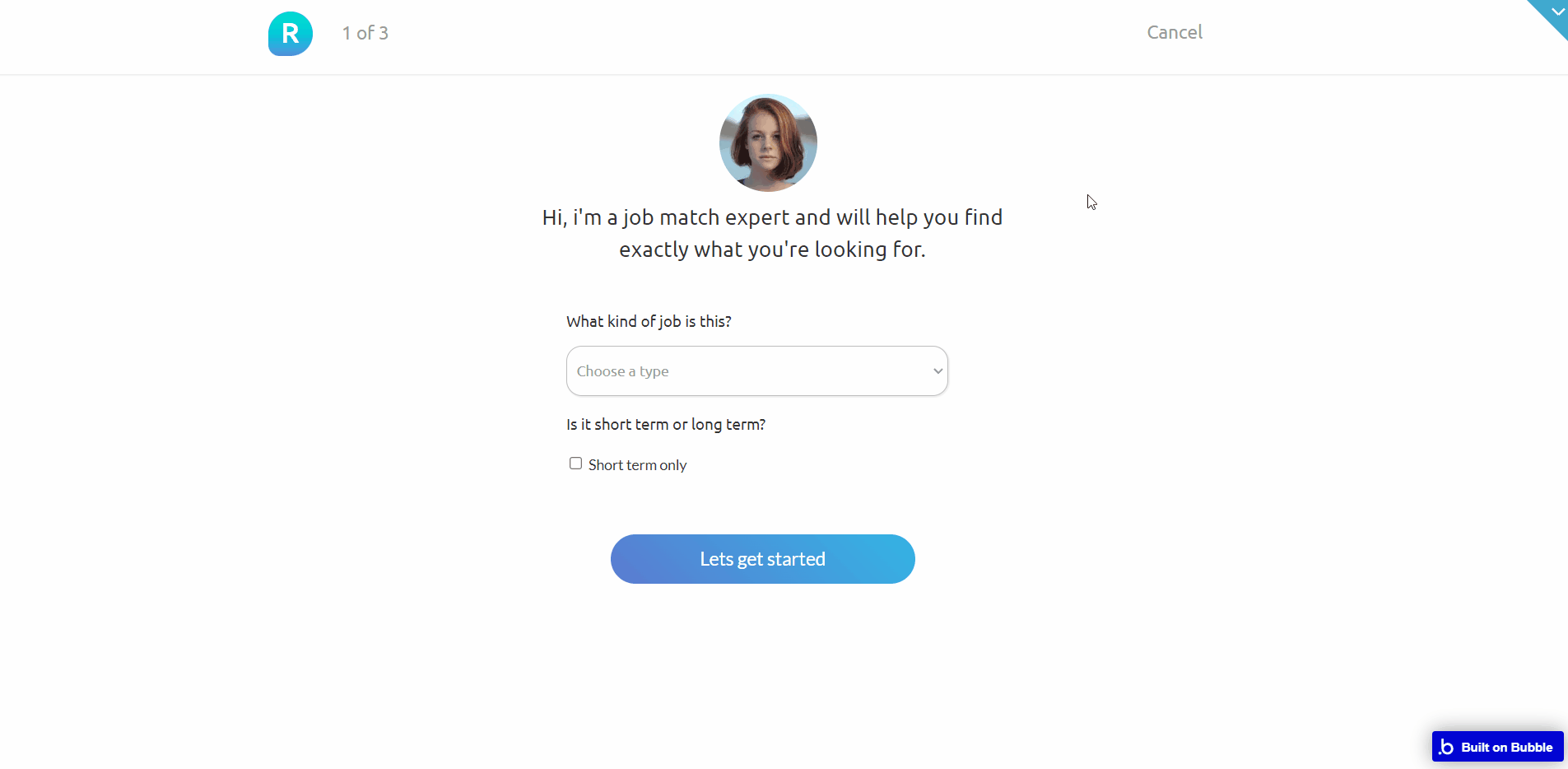Viewport: 1568px width, 769px height.
Task: Click the '1 of 3' step indicator
Action: [365, 33]
